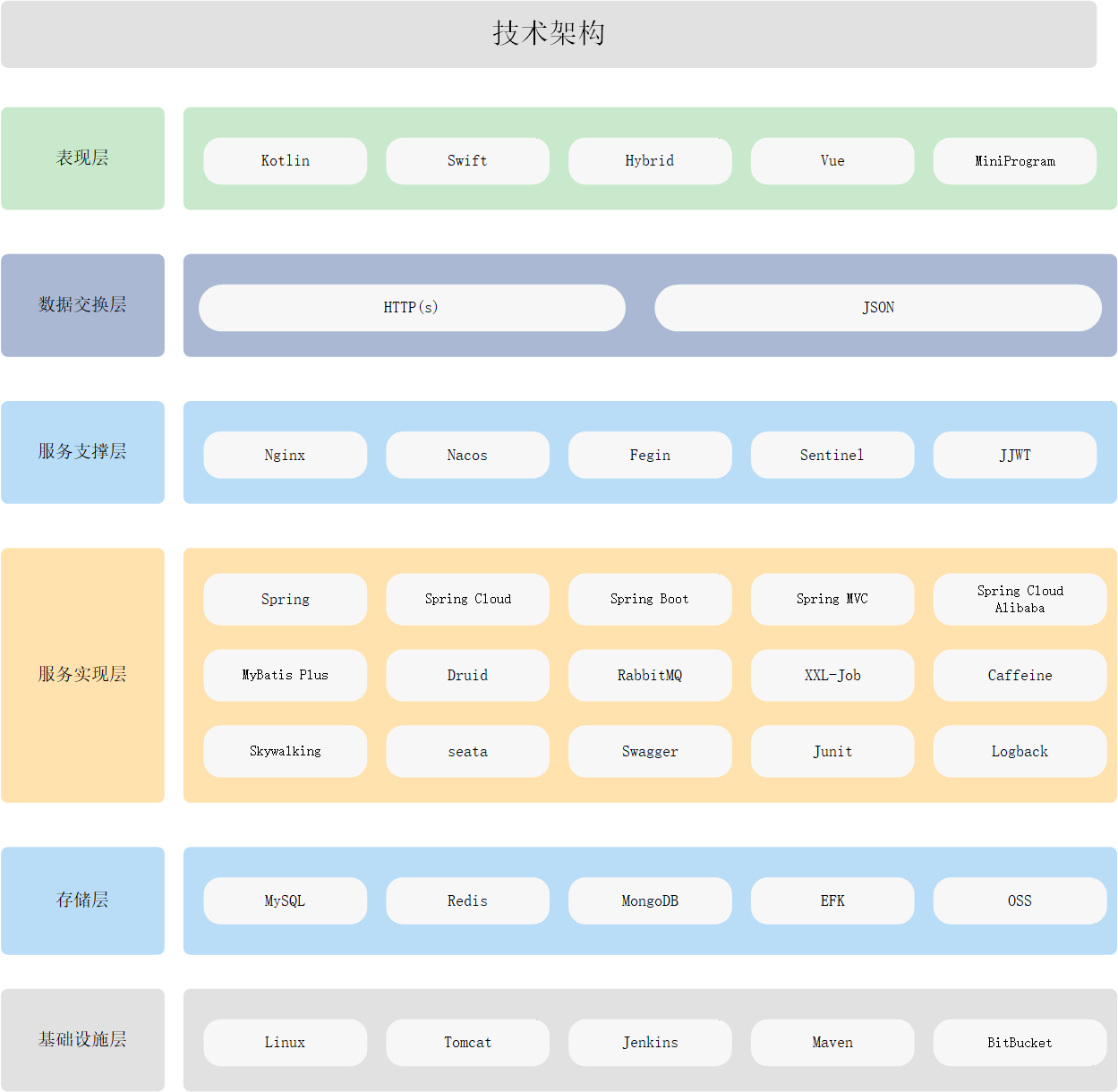Select the MySQL box
The height and width of the screenshot is (1092, 1118).
tap(286, 901)
